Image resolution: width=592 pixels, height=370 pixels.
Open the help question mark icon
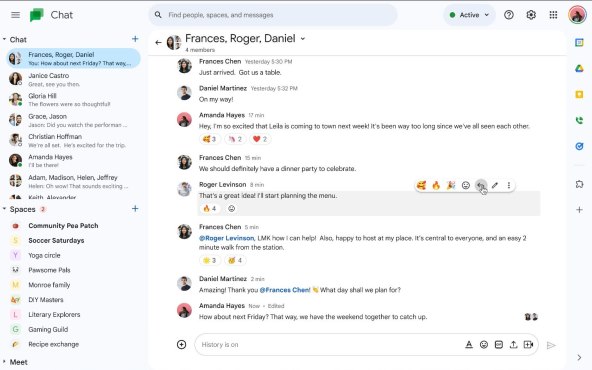point(509,15)
